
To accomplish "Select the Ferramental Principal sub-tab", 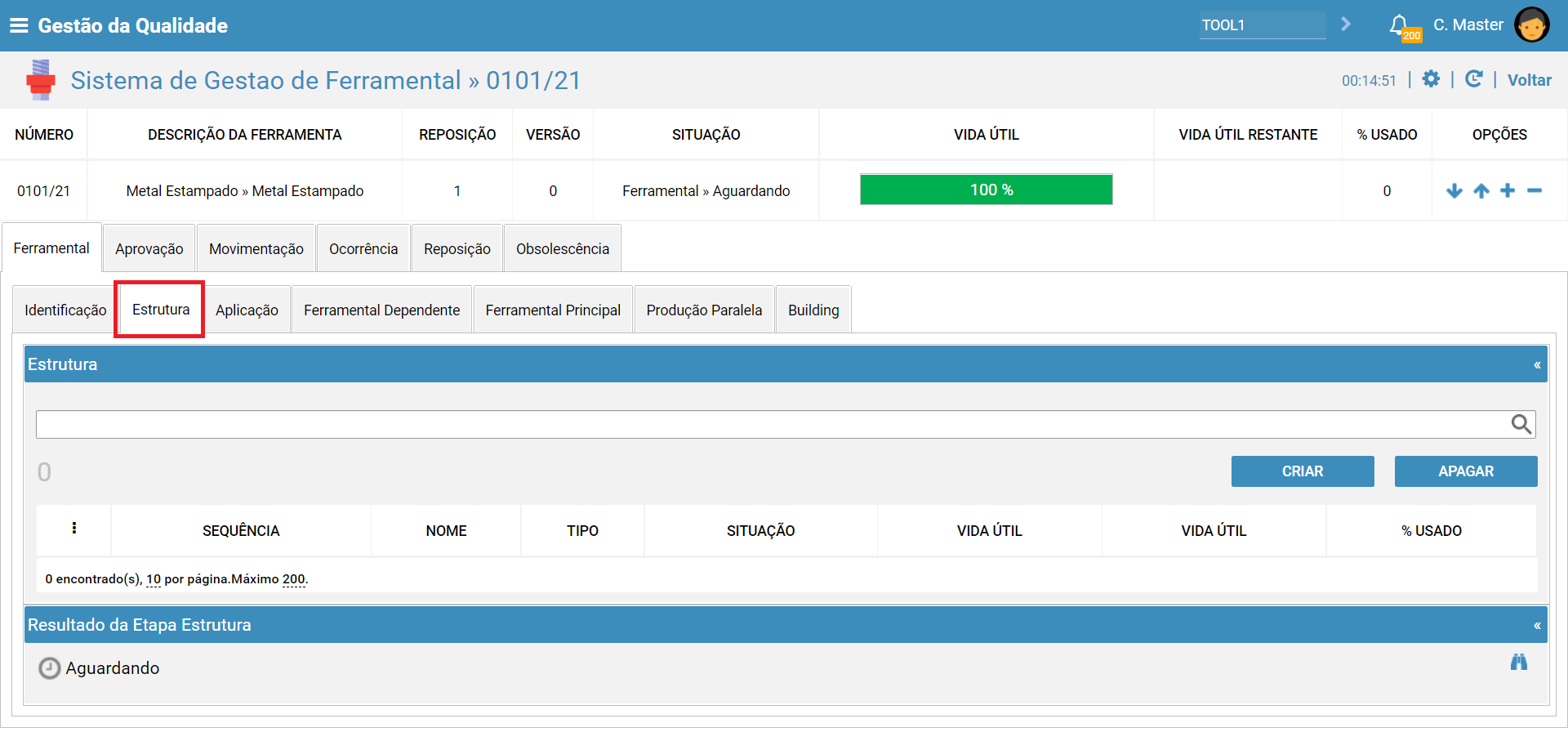I will (x=553, y=310).
